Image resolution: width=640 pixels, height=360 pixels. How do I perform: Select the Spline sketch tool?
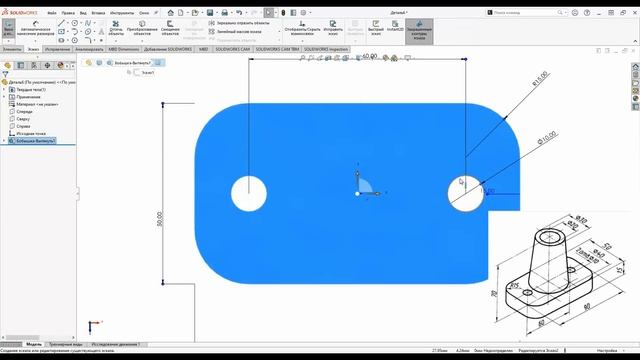click(88, 23)
